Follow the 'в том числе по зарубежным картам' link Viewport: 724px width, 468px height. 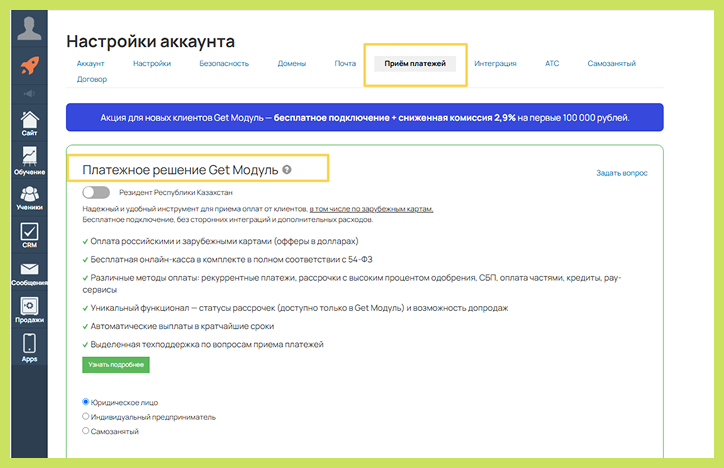coord(371,209)
